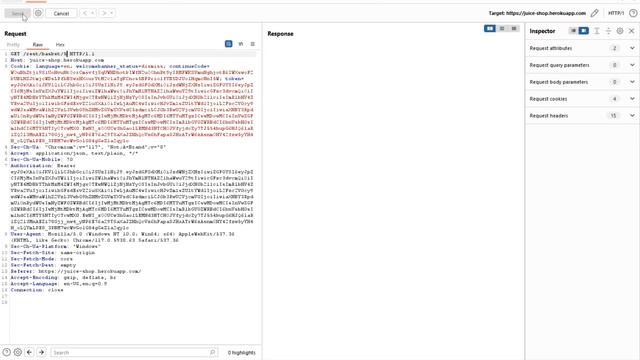Viewport: 640px width, 360px height.
Task: Select highlighted Inspector layout option
Action: pos(584,31)
